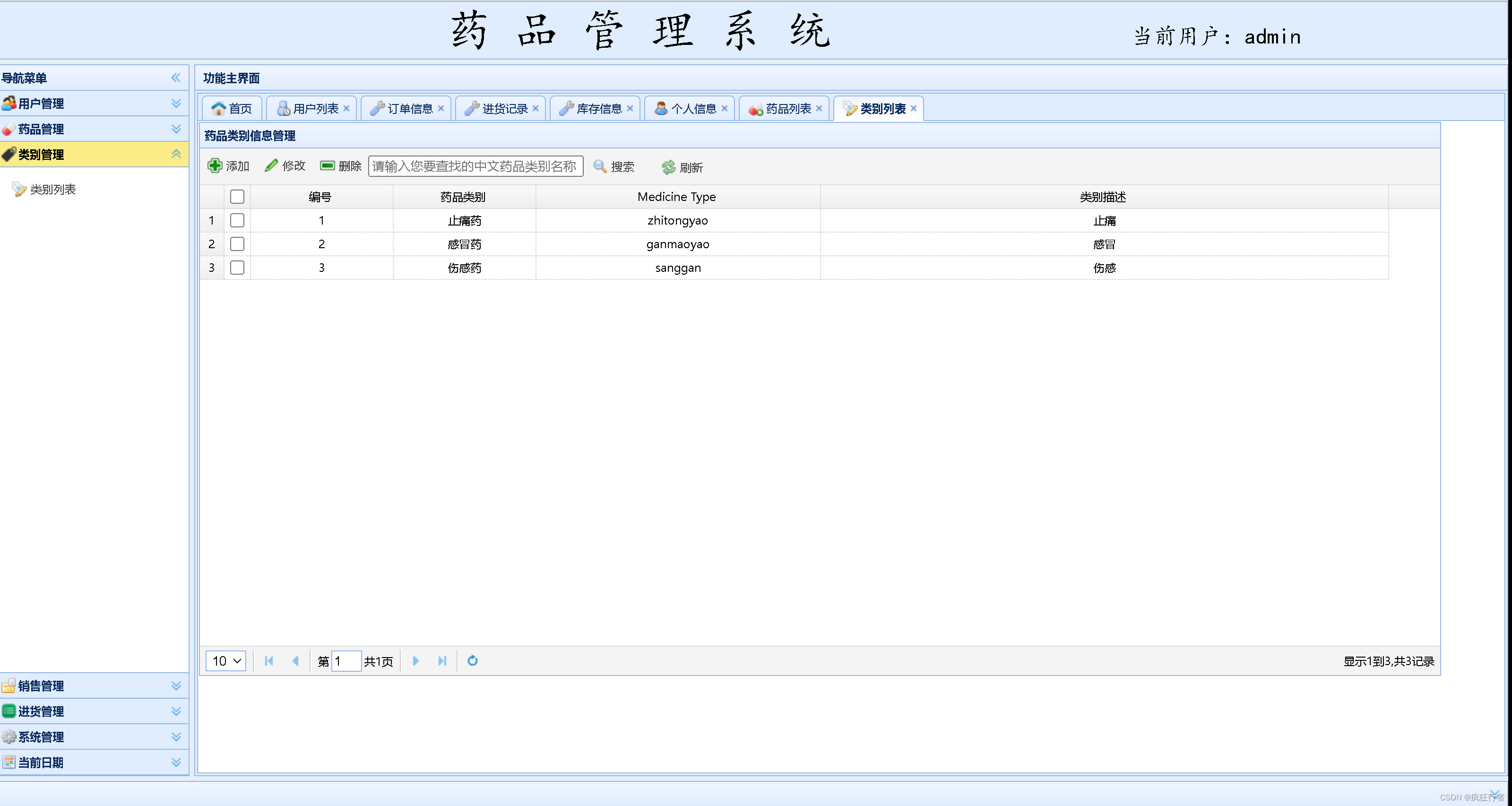Close the 订单信息 tab
The image size is (1512, 806).
[441, 109]
